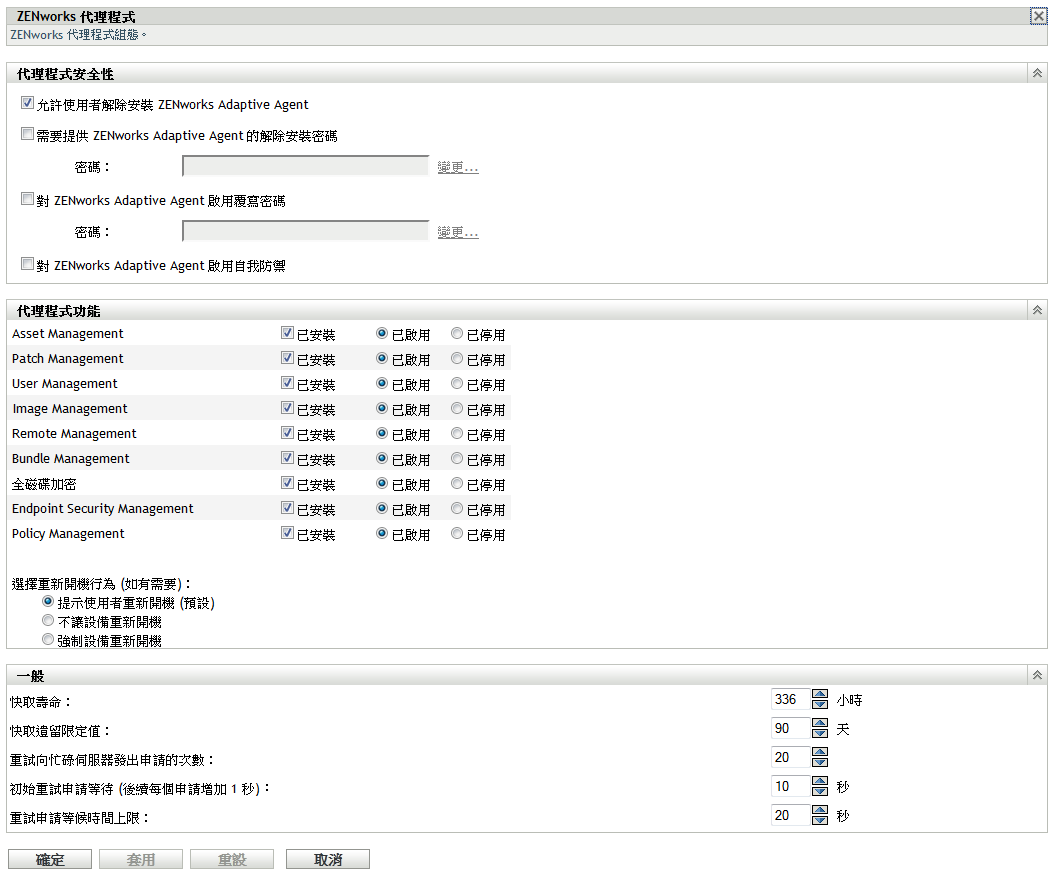This screenshot has width=1056, height=873.
Task: Click the 重試申請等候時間上限 field showing 20
Action: (790, 815)
